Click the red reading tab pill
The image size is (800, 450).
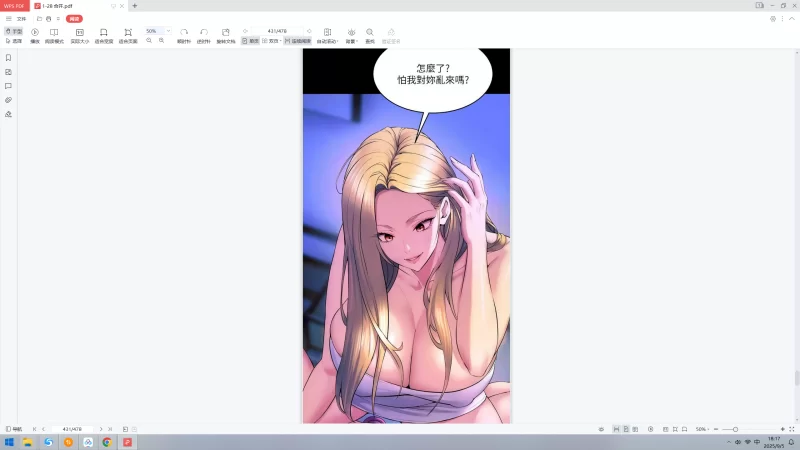pos(74,19)
